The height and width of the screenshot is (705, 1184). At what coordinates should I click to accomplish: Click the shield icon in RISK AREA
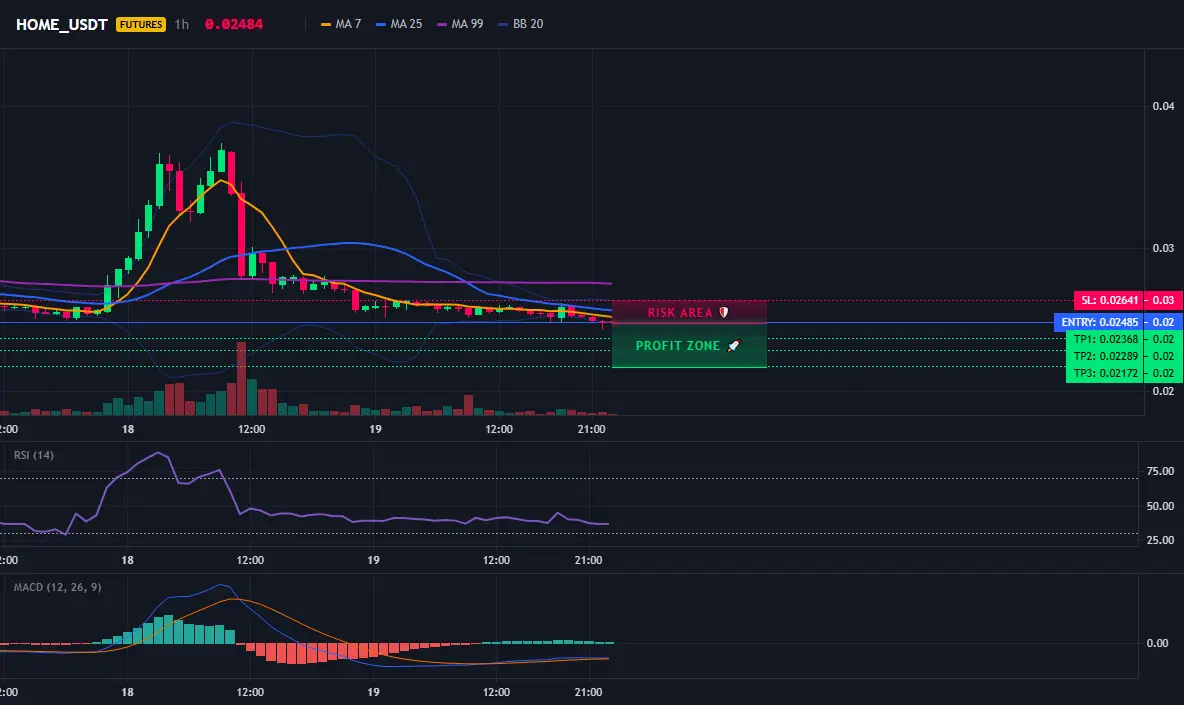click(723, 312)
